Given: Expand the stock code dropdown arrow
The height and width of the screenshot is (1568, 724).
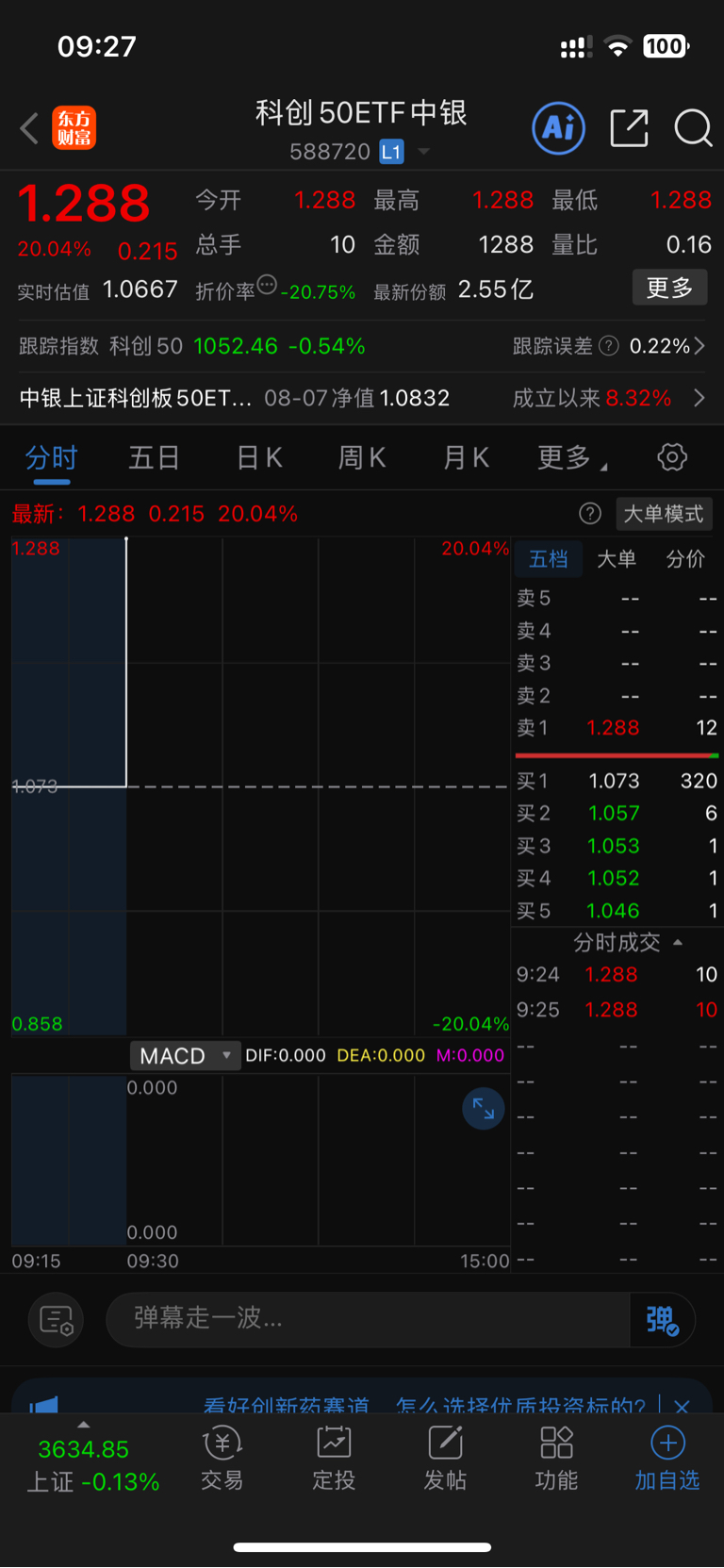Looking at the screenshot, I should [x=424, y=152].
